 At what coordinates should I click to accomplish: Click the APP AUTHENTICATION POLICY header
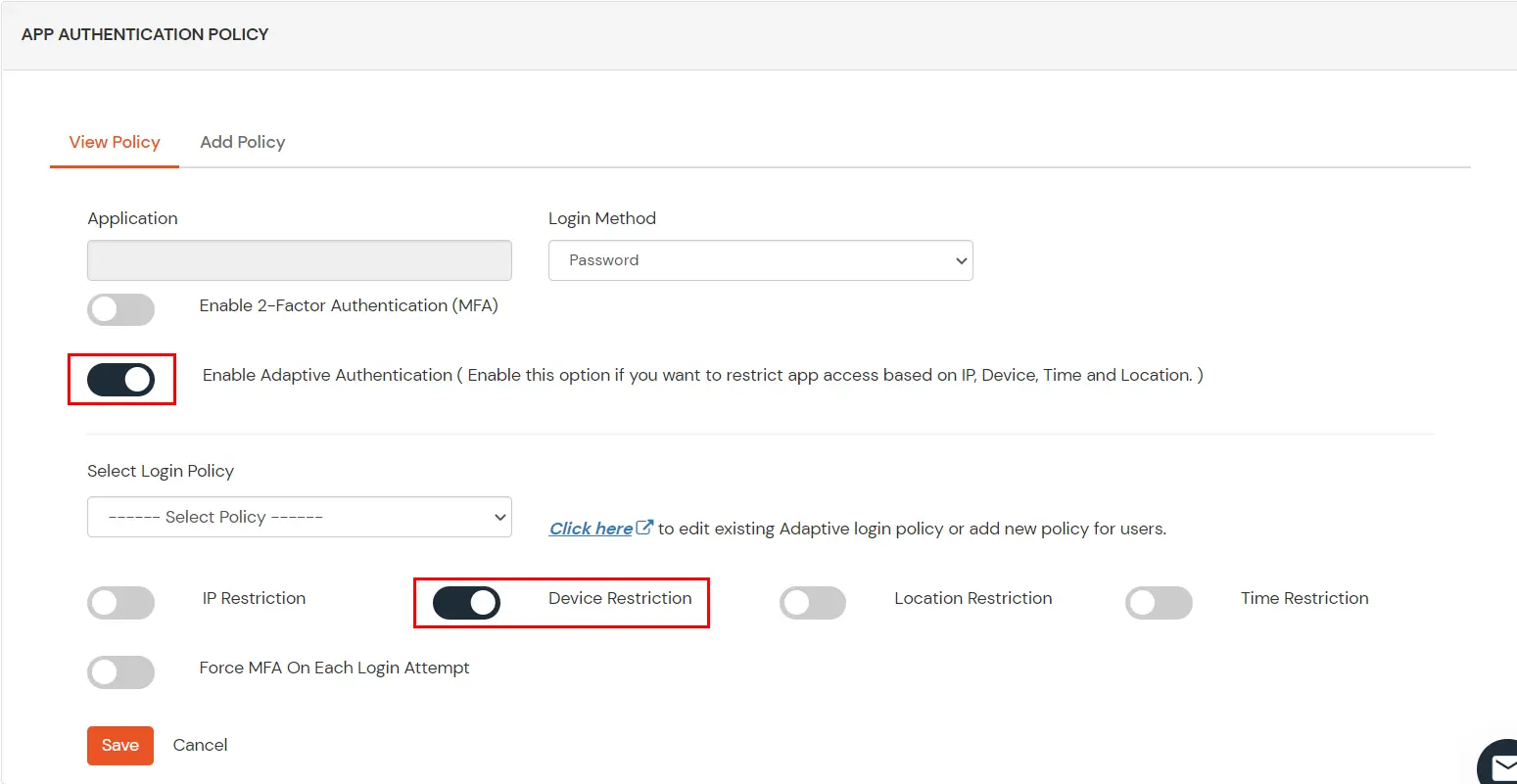click(144, 34)
